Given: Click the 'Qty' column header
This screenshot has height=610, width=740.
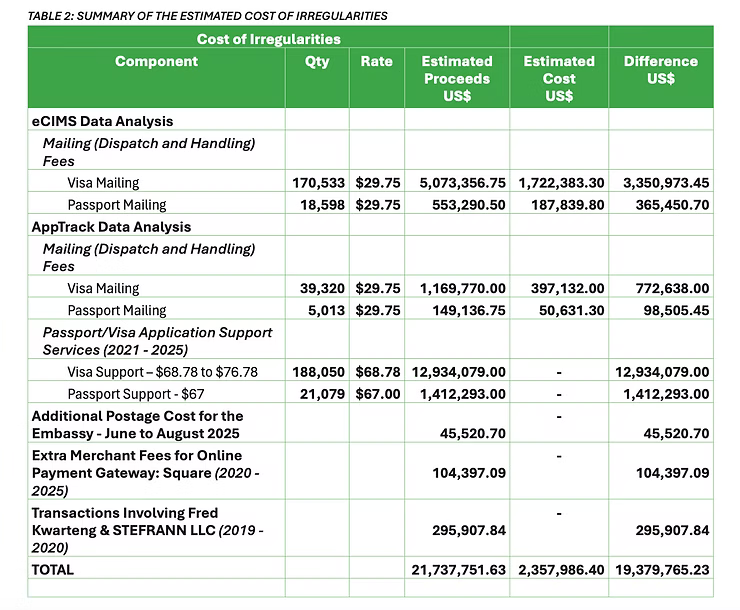Looking at the screenshot, I should (317, 62).
